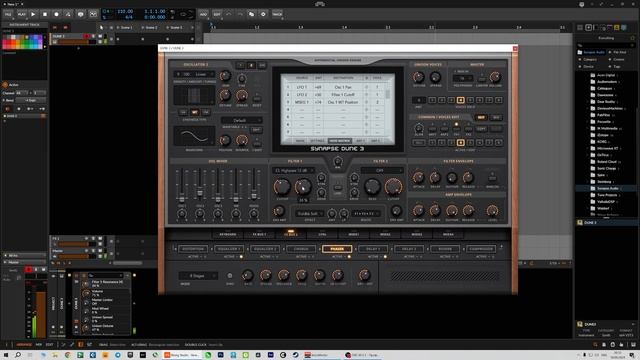Screen dimensions: 640x360
Task: Open Chrome from the Windows taskbar
Action: [x=67, y=355]
